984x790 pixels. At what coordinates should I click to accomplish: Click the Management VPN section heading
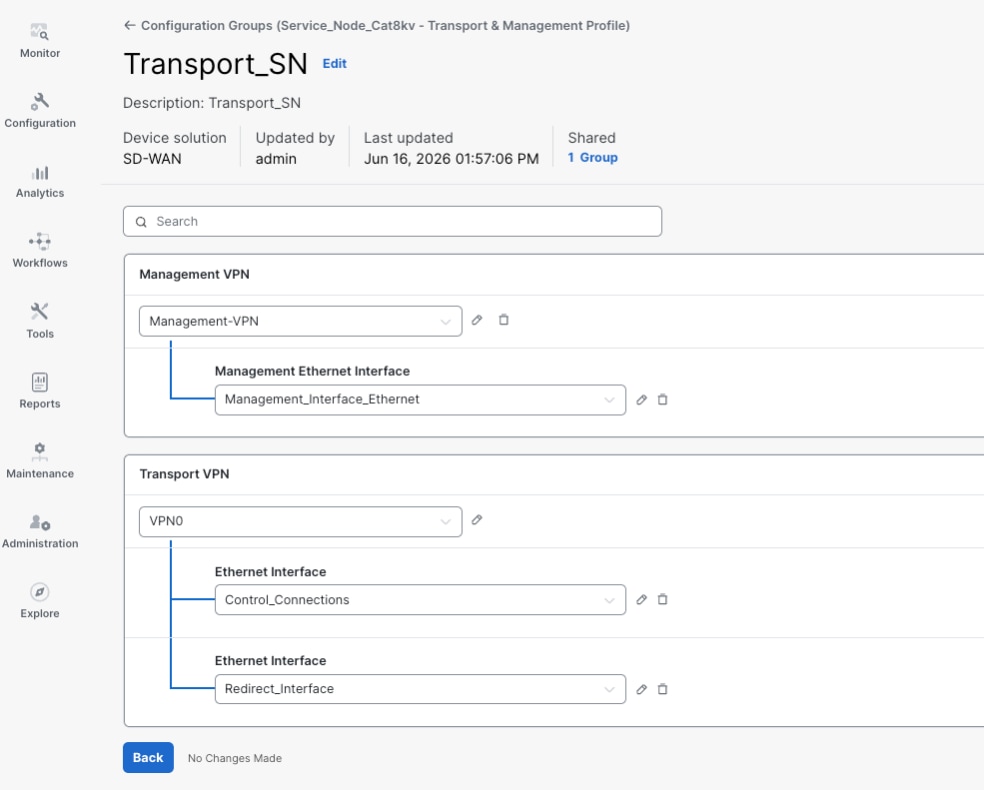(x=195, y=274)
